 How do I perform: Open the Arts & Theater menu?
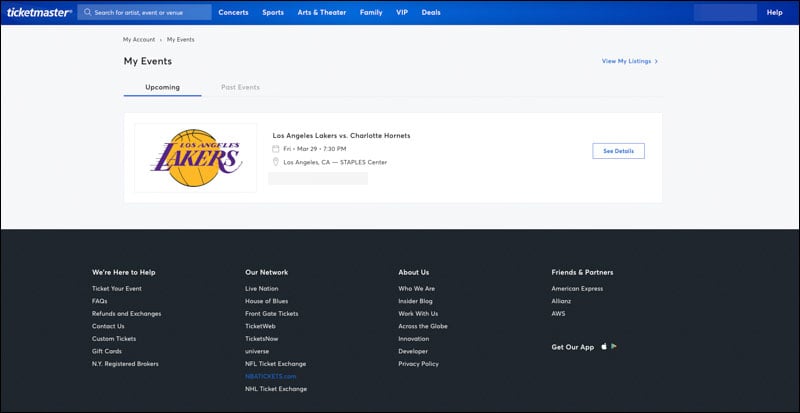tap(322, 12)
